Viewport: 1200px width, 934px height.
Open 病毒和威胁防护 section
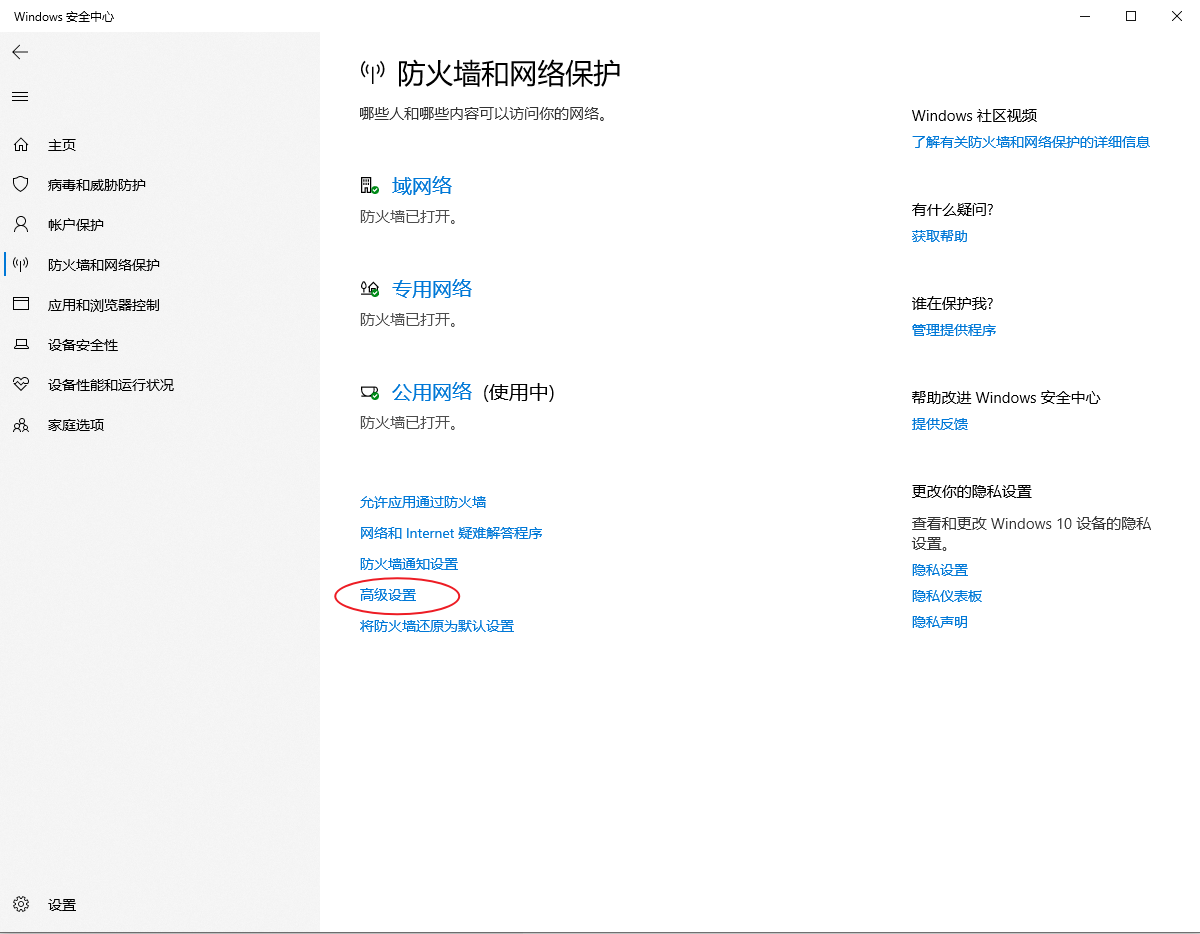click(97, 185)
